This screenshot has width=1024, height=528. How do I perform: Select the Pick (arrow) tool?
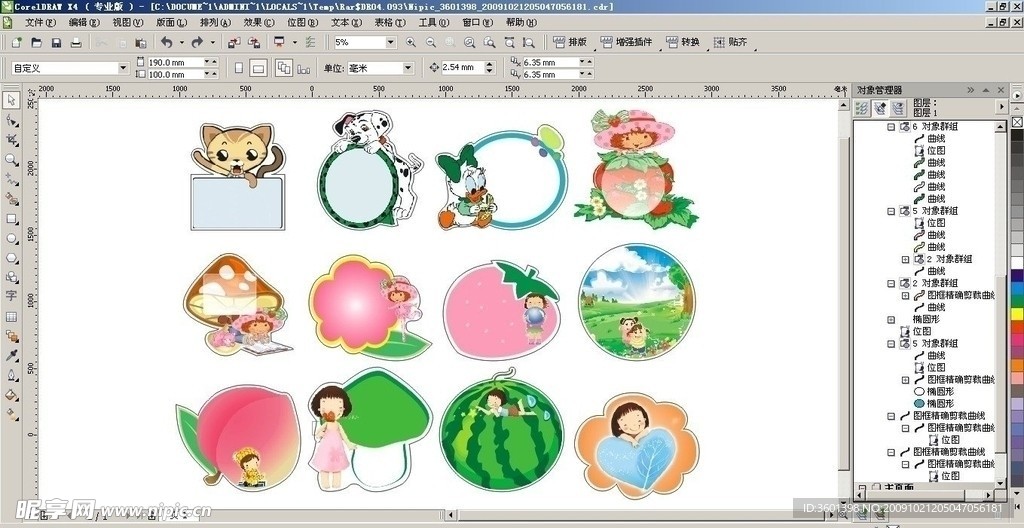(x=11, y=100)
